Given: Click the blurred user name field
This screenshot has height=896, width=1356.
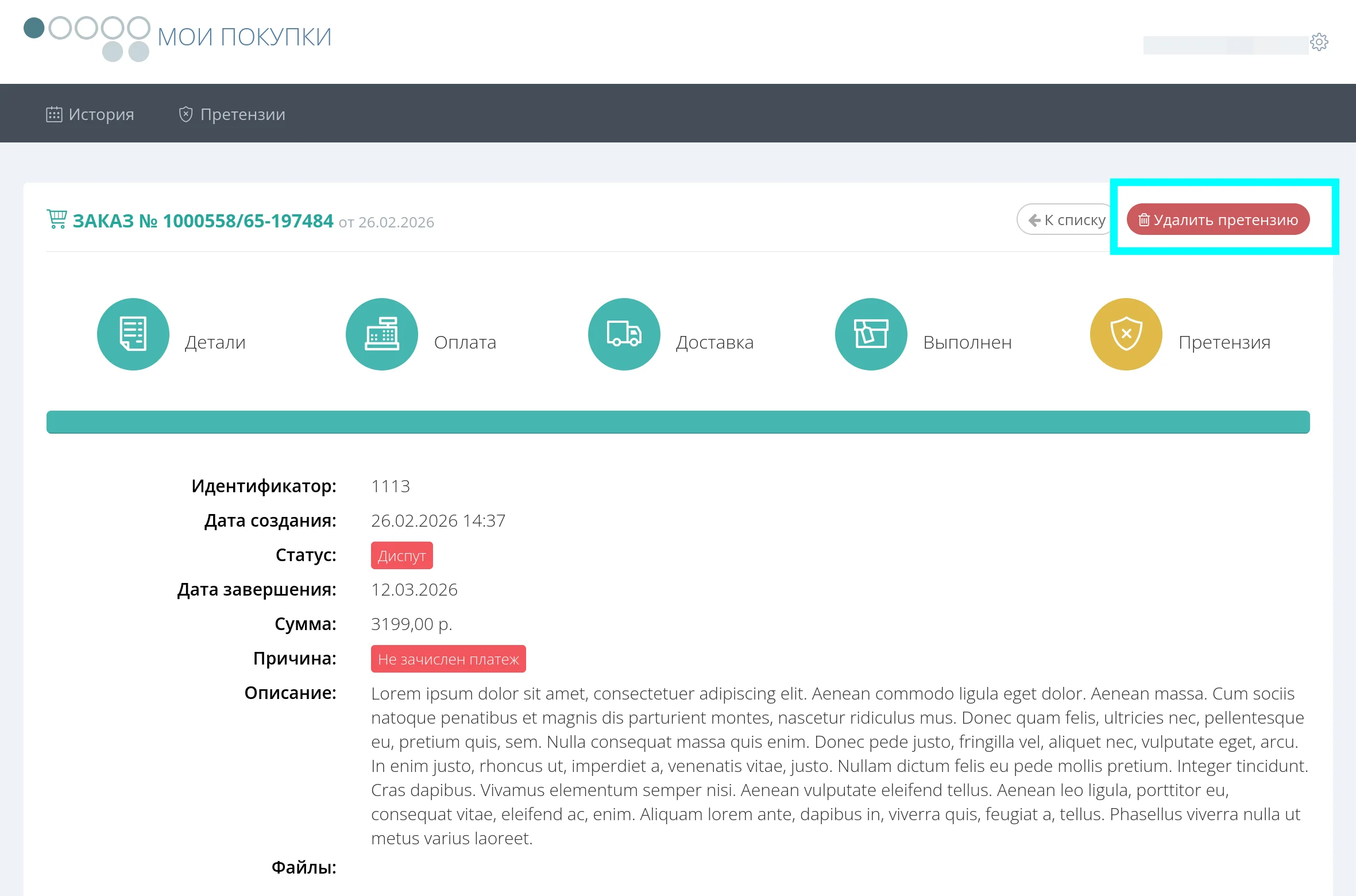Looking at the screenshot, I should [x=1225, y=45].
